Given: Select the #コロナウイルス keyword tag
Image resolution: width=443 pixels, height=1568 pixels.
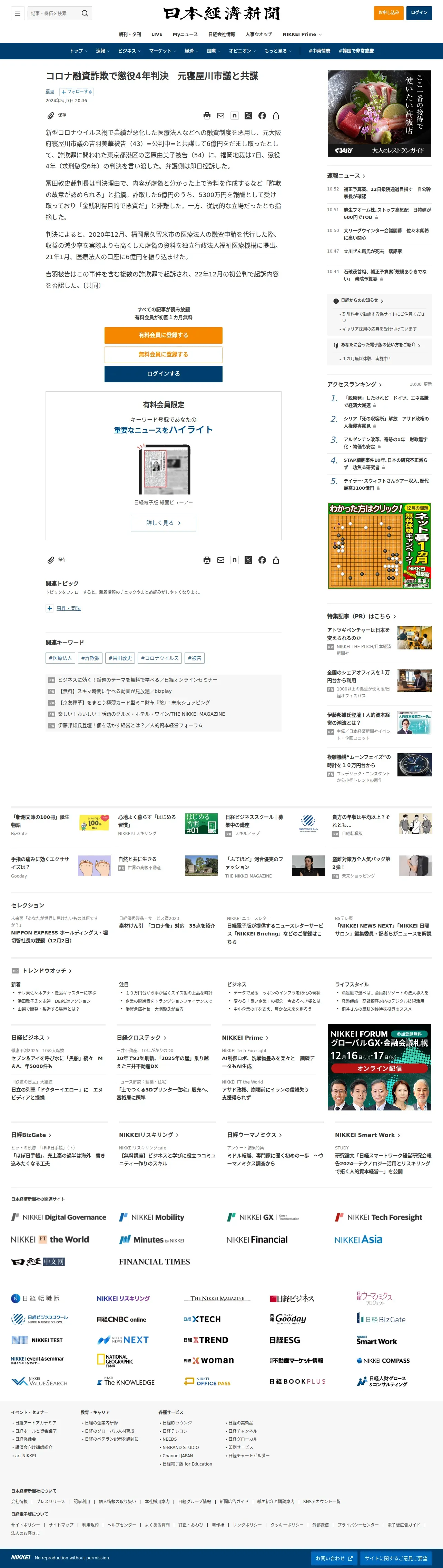Looking at the screenshot, I should 159,658.
